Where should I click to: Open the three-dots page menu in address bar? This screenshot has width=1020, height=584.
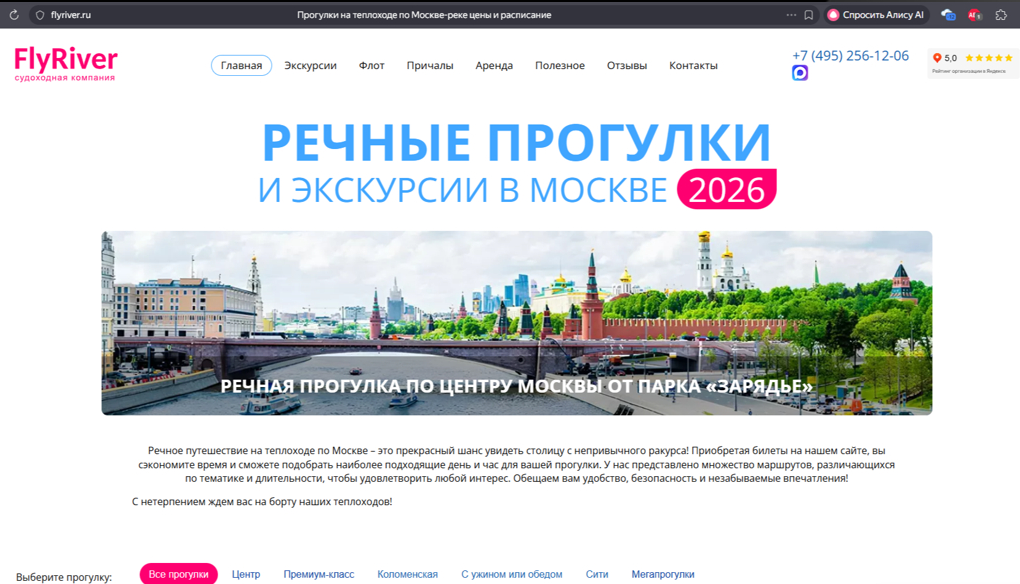791,15
